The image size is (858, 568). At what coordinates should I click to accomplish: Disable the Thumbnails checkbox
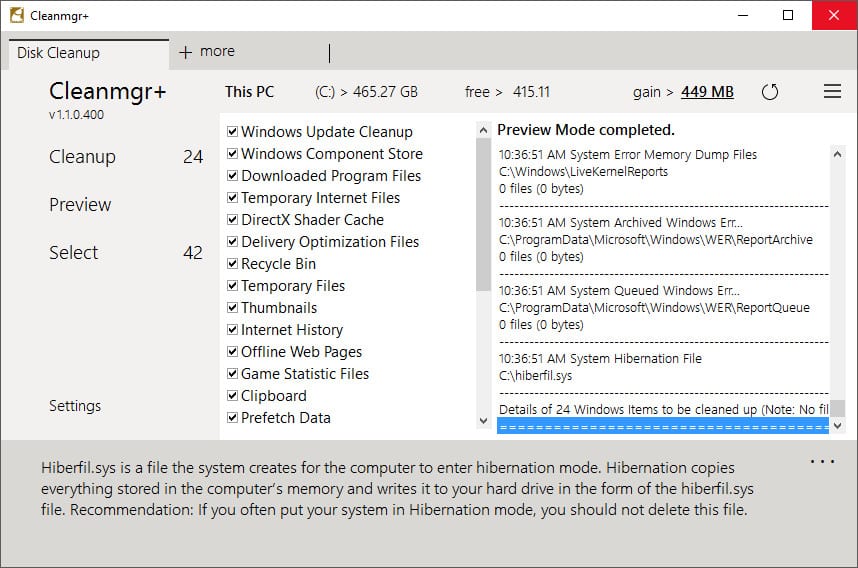point(232,308)
